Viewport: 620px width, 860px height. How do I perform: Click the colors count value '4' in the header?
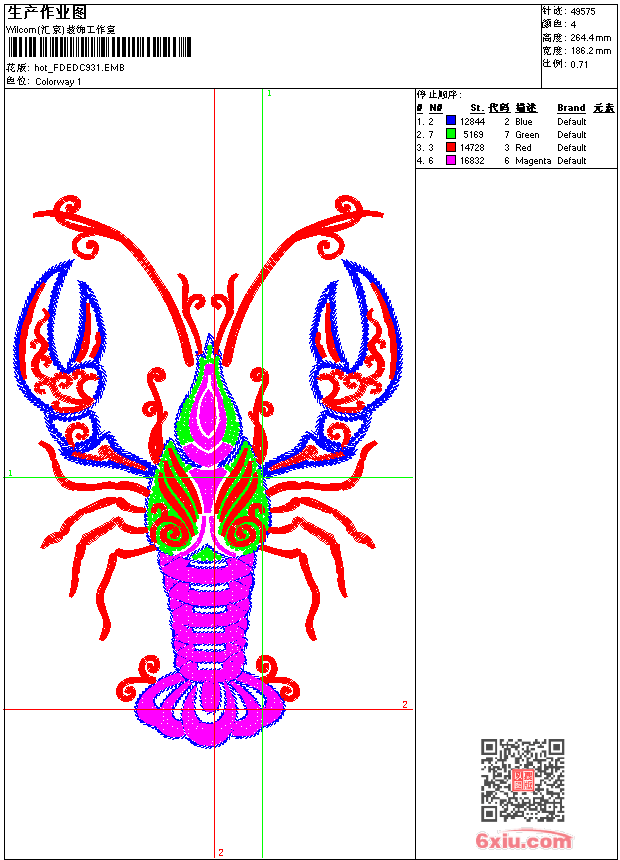(x=573, y=25)
